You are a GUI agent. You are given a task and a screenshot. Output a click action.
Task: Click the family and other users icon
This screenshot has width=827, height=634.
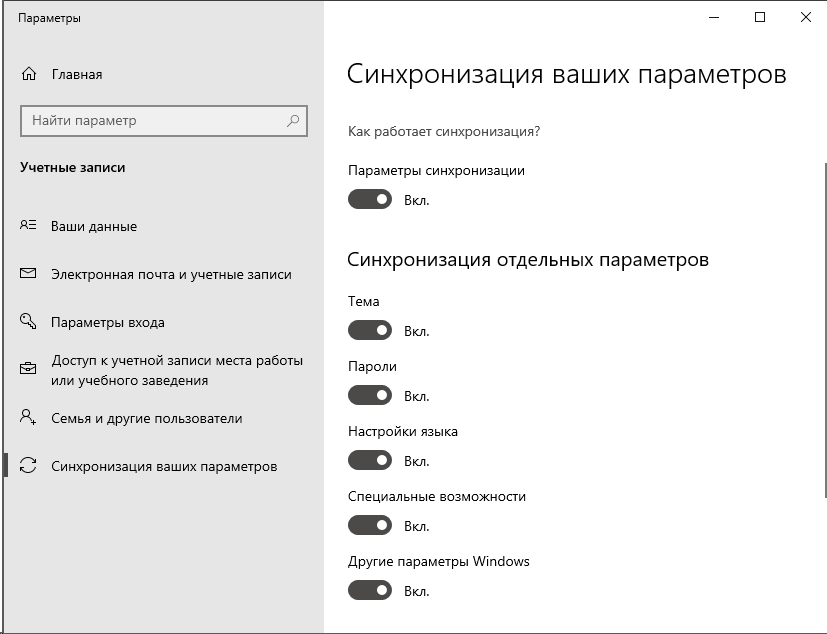(x=28, y=418)
